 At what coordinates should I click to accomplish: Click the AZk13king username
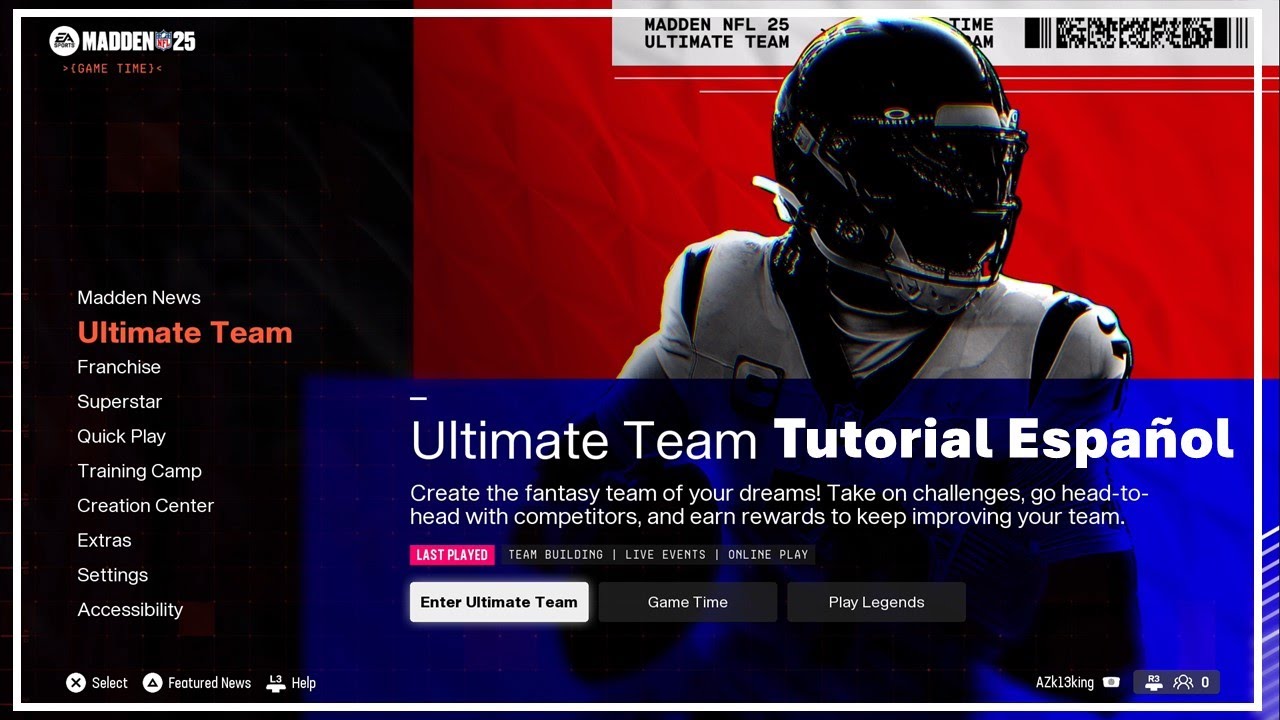[x=1065, y=682]
